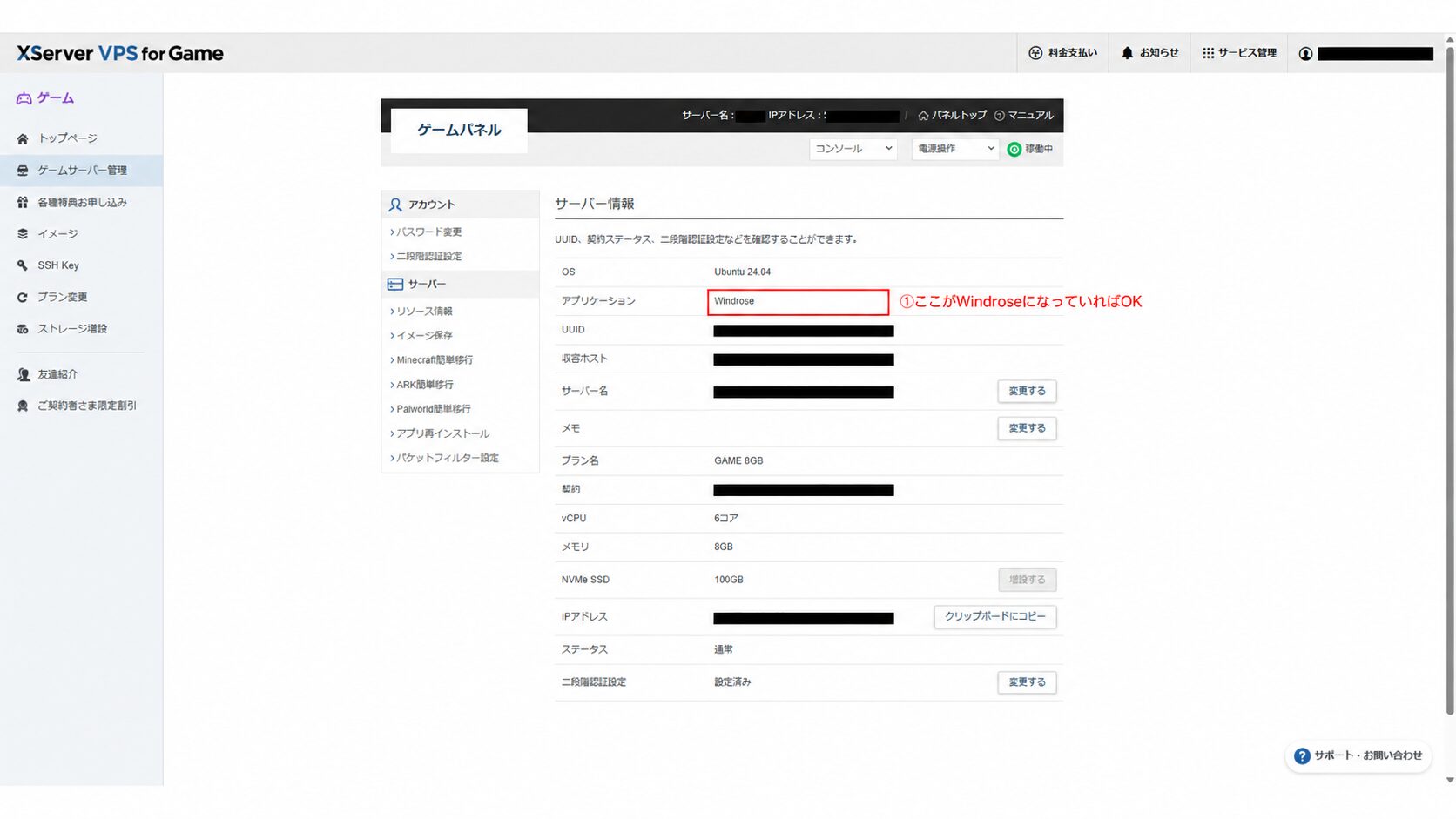Viewport: 1456px width, 819px height.
Task: Open the 電源操作 dropdown
Action: [955, 149]
